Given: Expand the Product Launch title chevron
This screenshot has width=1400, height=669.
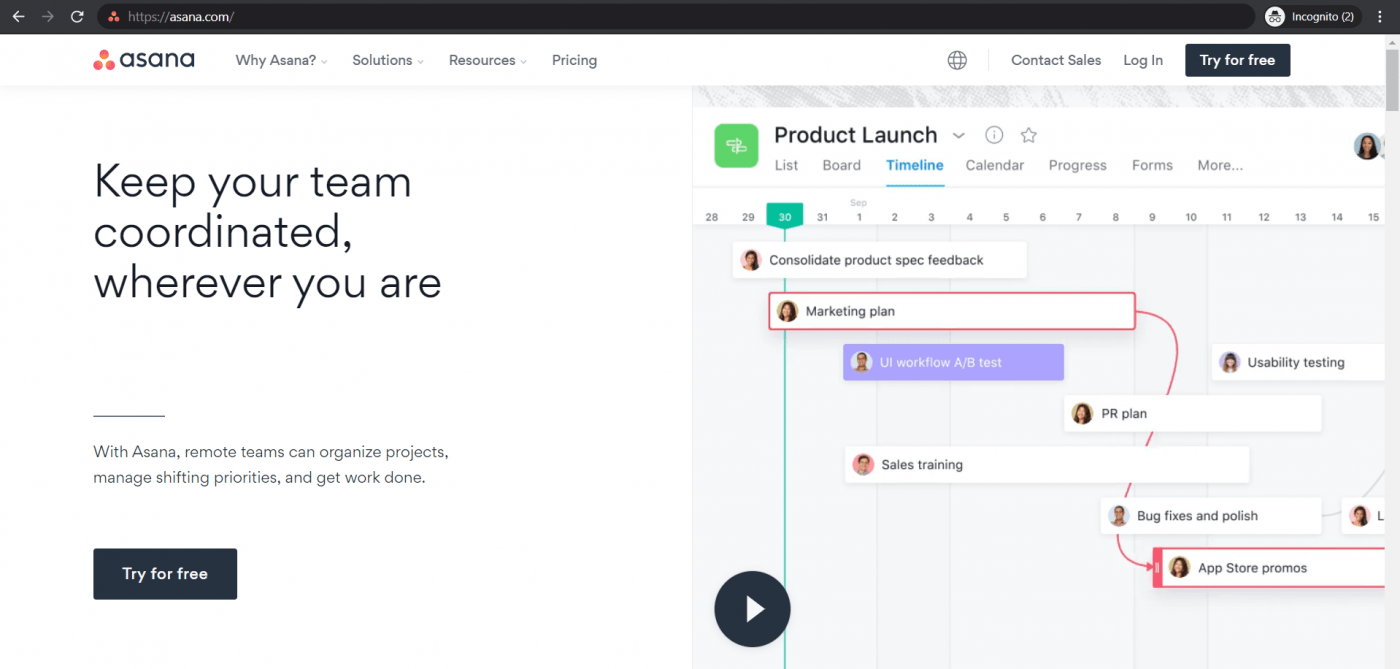Looking at the screenshot, I should coord(958,136).
